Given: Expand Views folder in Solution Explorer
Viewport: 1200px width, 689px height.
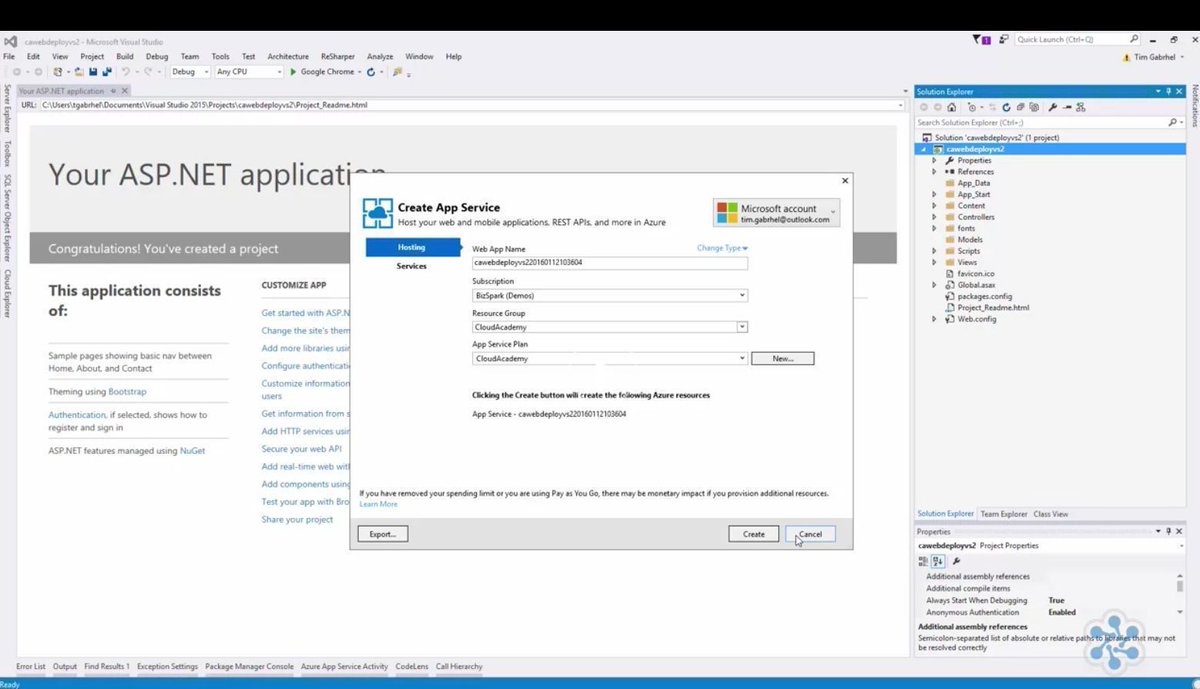Looking at the screenshot, I should [935, 262].
